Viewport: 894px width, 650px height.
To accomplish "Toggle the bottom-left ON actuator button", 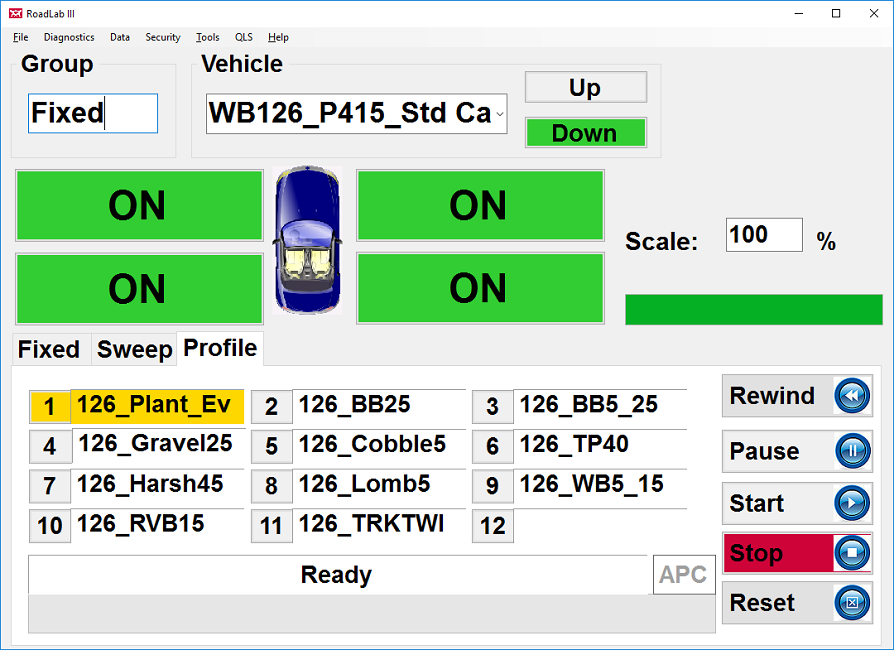I will tap(138, 289).
